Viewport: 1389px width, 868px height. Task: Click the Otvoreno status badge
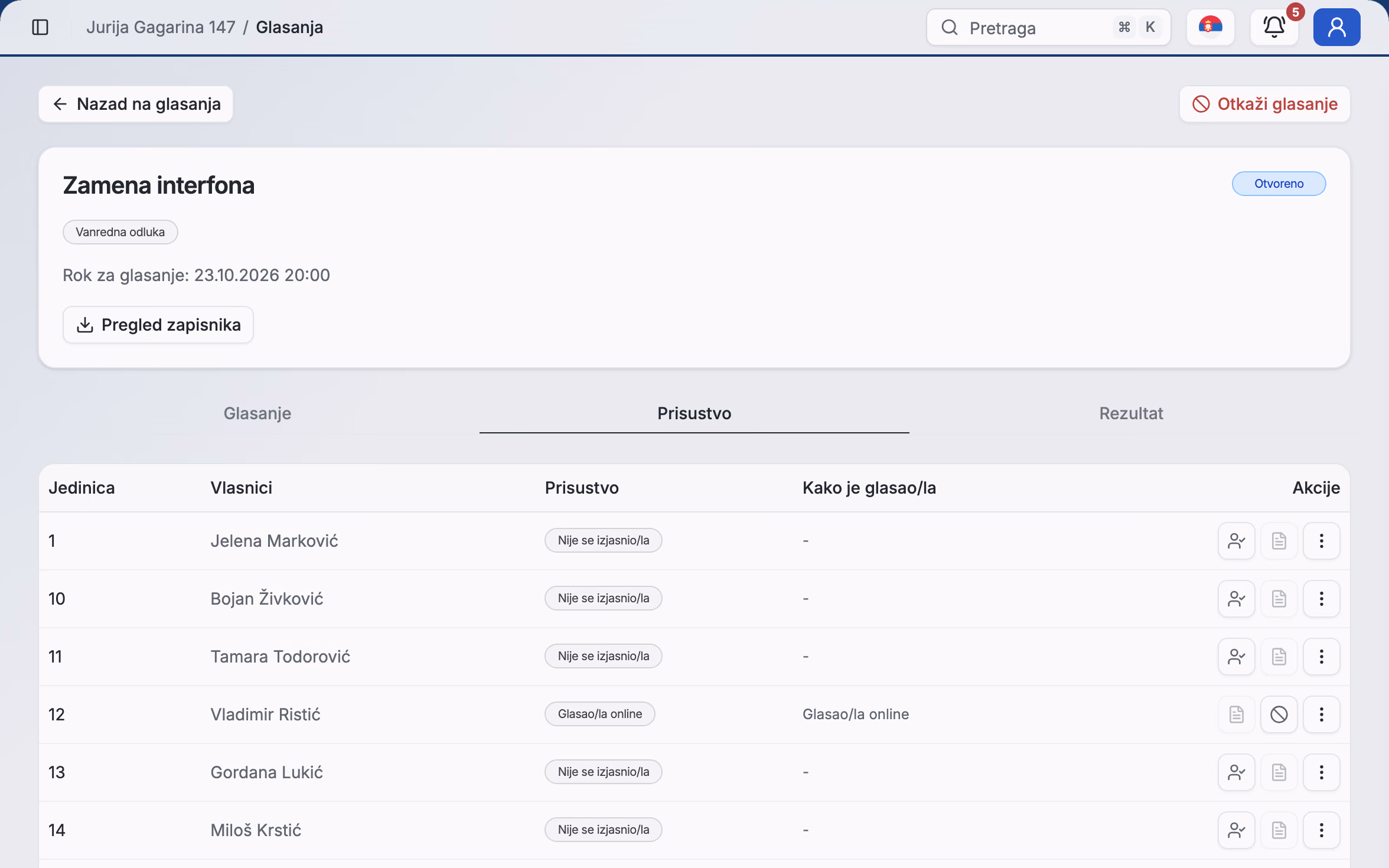click(x=1279, y=184)
